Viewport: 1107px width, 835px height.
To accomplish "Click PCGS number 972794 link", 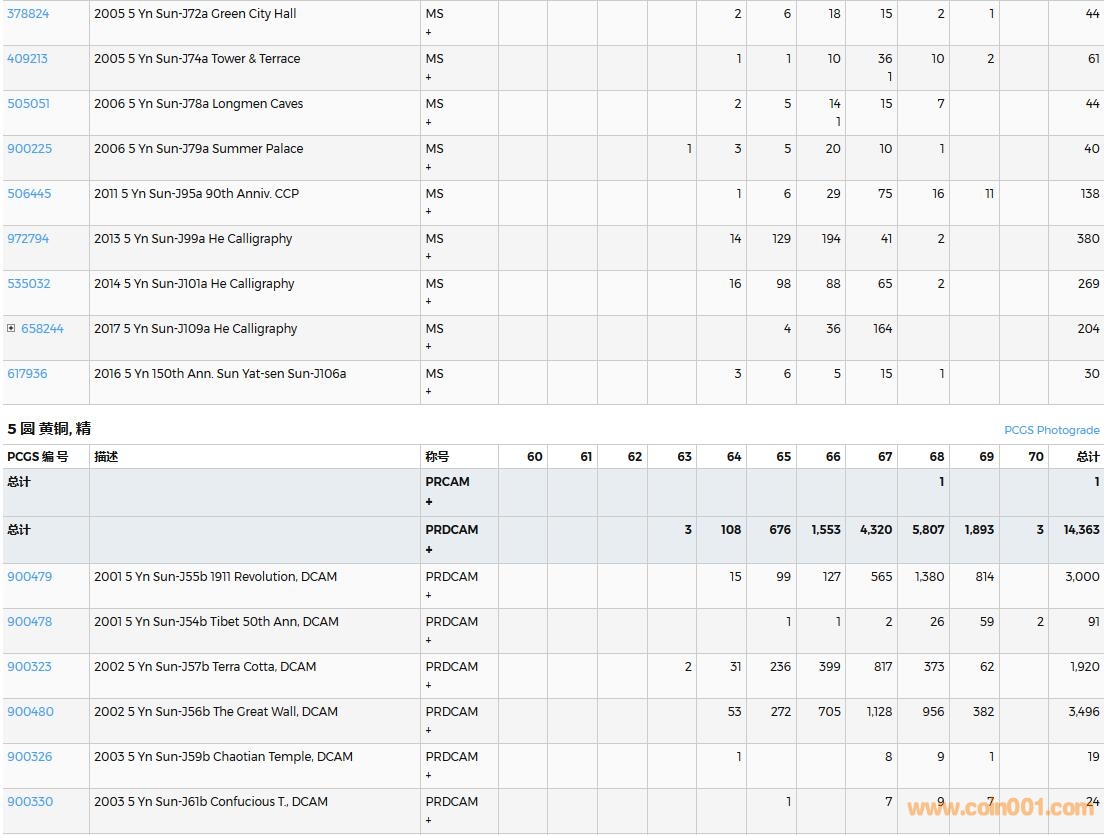I will click(28, 239).
